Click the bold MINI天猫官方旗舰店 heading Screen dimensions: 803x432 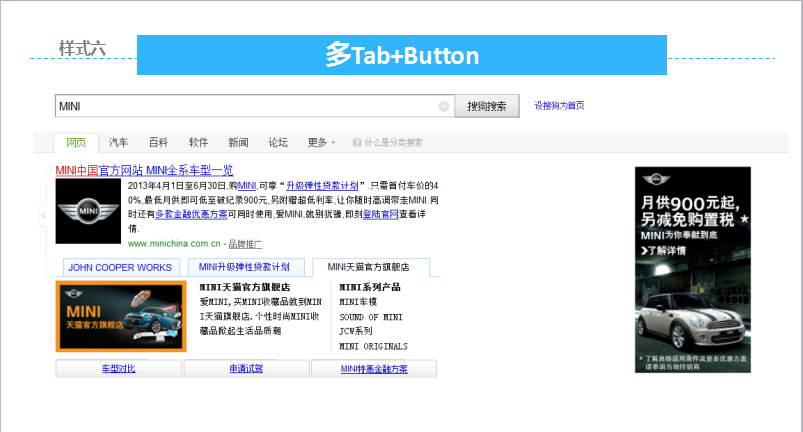245,287
